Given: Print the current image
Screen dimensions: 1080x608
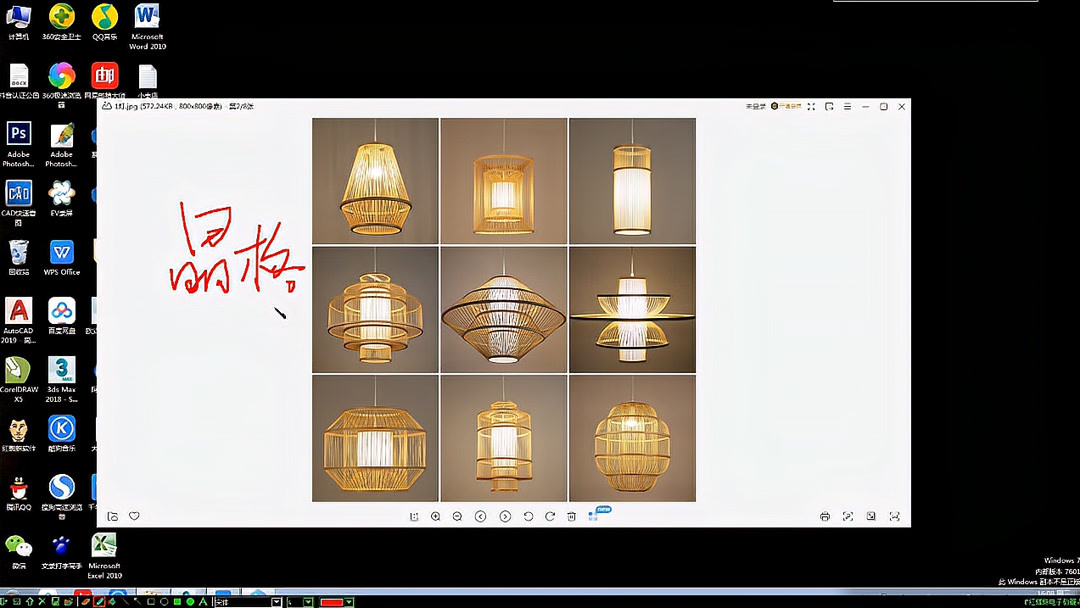Looking at the screenshot, I should (825, 516).
